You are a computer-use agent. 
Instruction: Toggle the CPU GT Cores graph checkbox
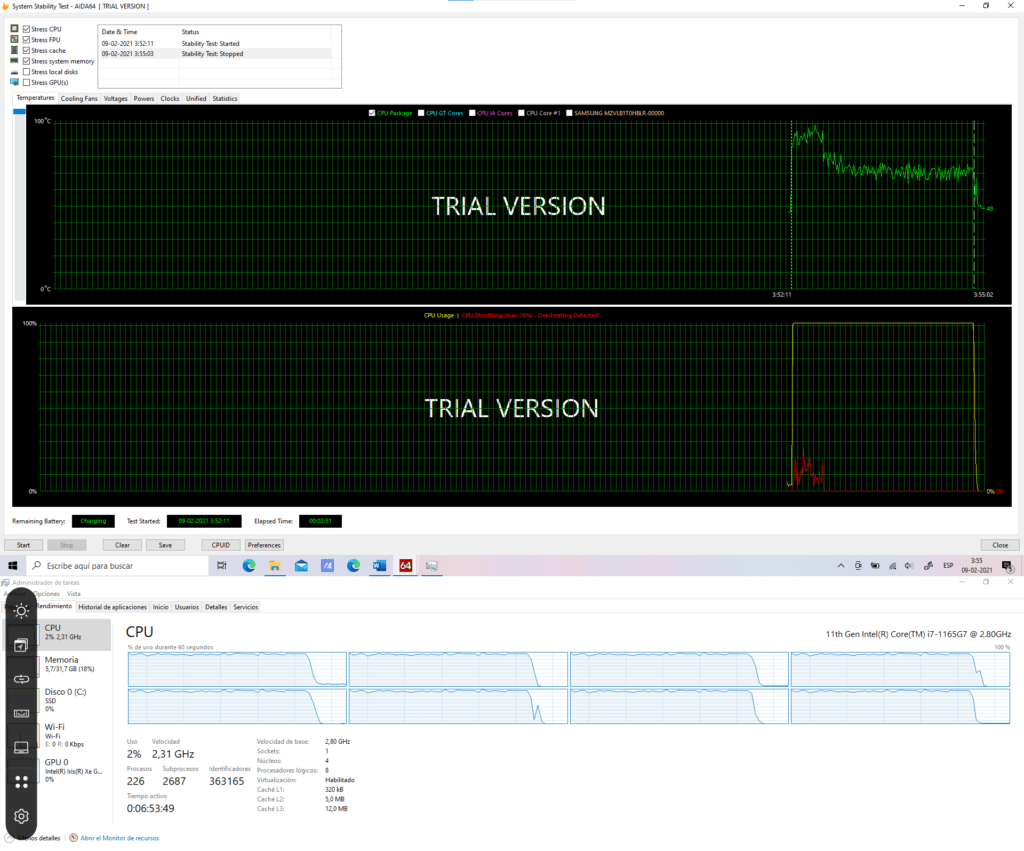(x=421, y=113)
